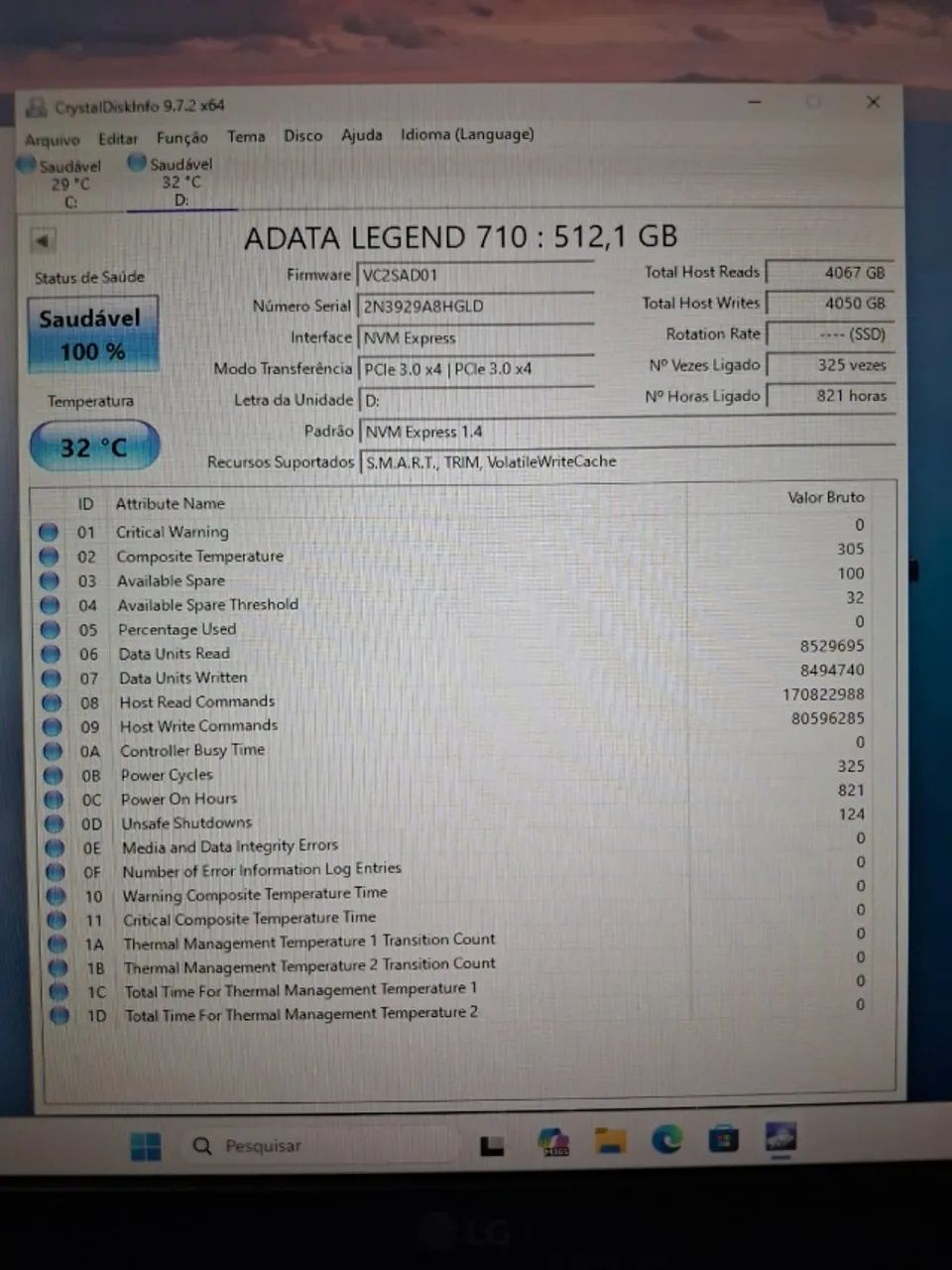The height and width of the screenshot is (1270, 952).
Task: Click the status circle for Host Read Commands
Action: [52, 702]
